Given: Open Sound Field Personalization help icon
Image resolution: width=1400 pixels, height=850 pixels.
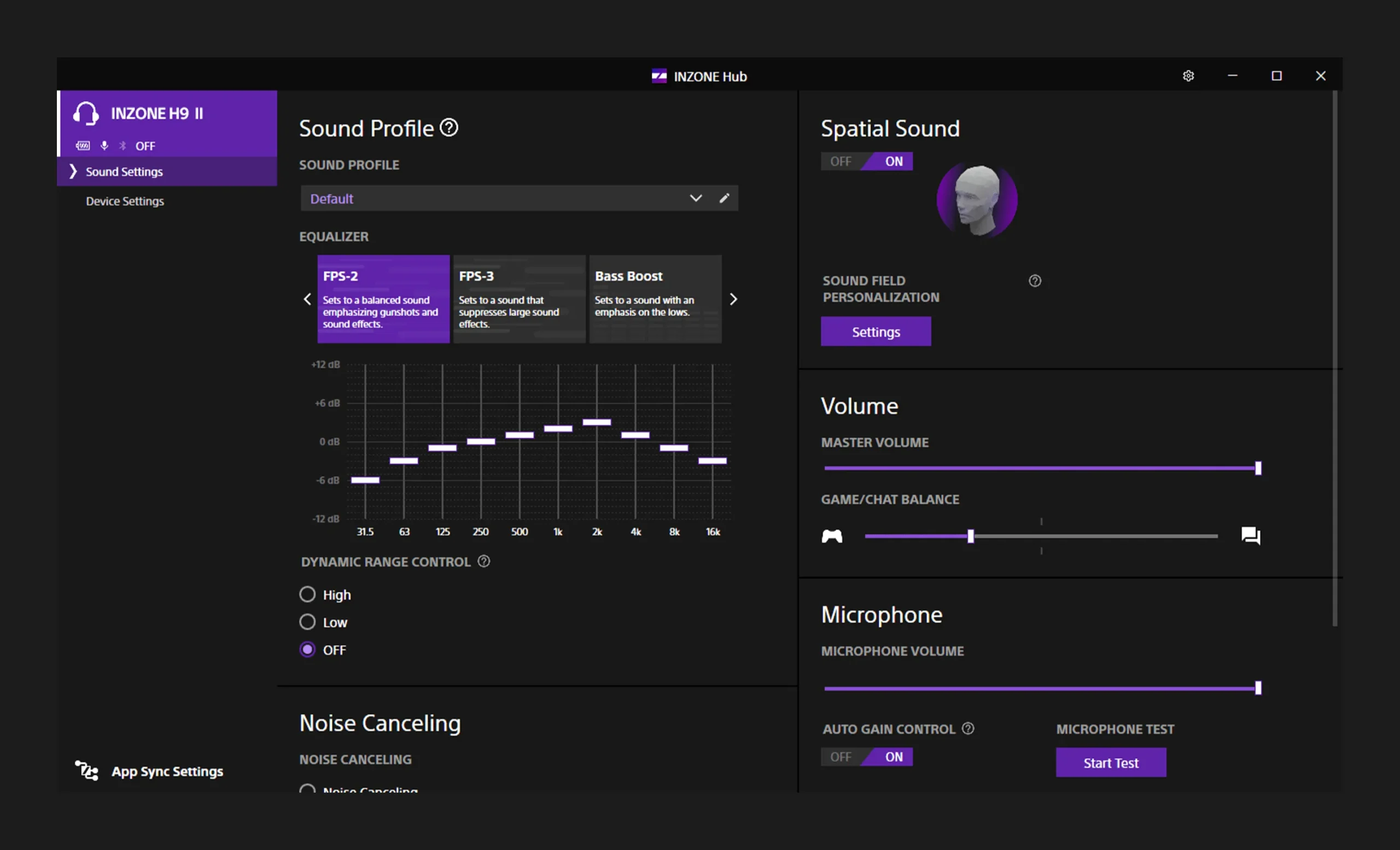Looking at the screenshot, I should [x=1035, y=281].
